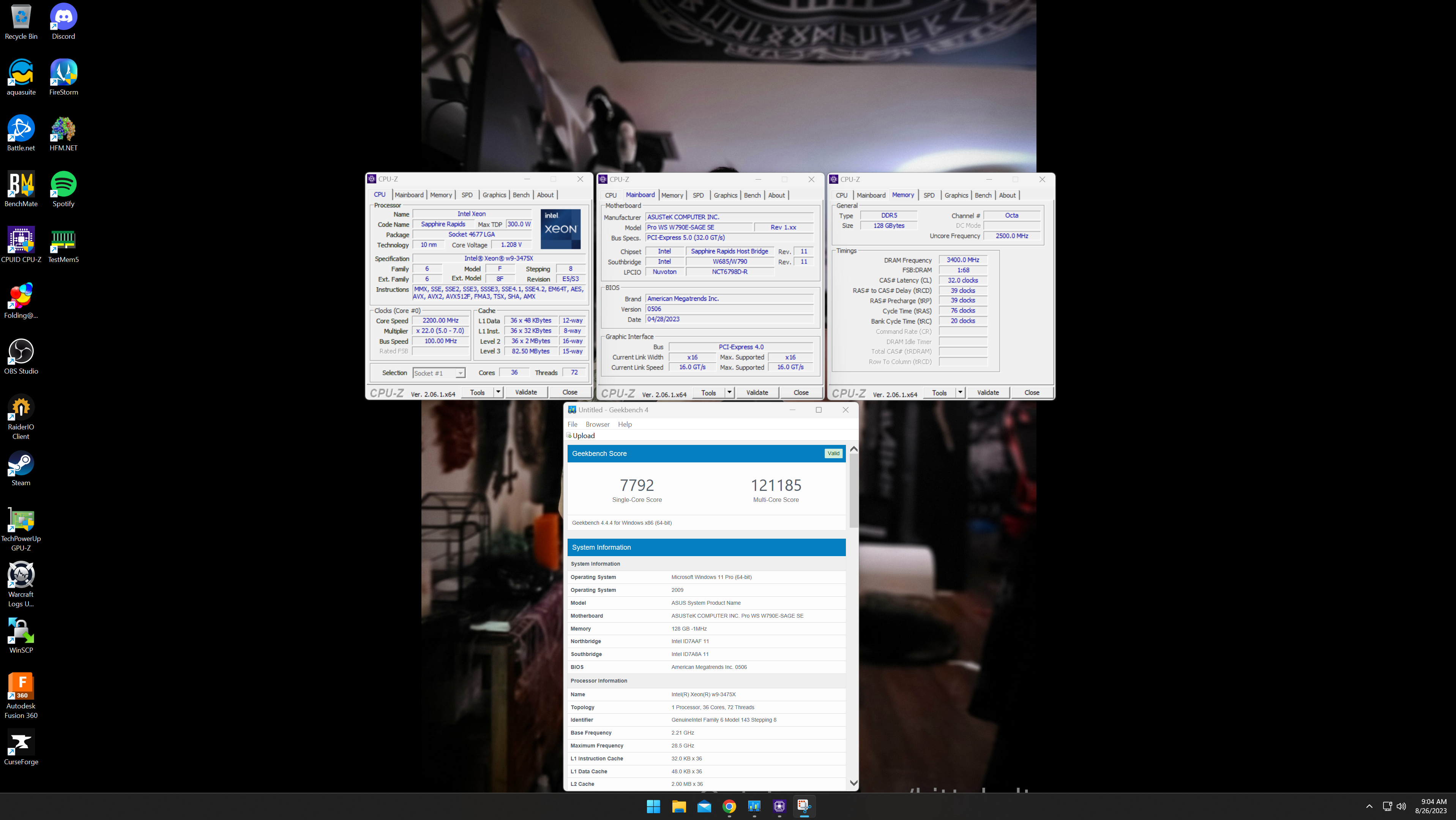The width and height of the screenshot is (1456, 820).
Task: Launch OBS Studio from the desktop
Action: (x=21, y=356)
